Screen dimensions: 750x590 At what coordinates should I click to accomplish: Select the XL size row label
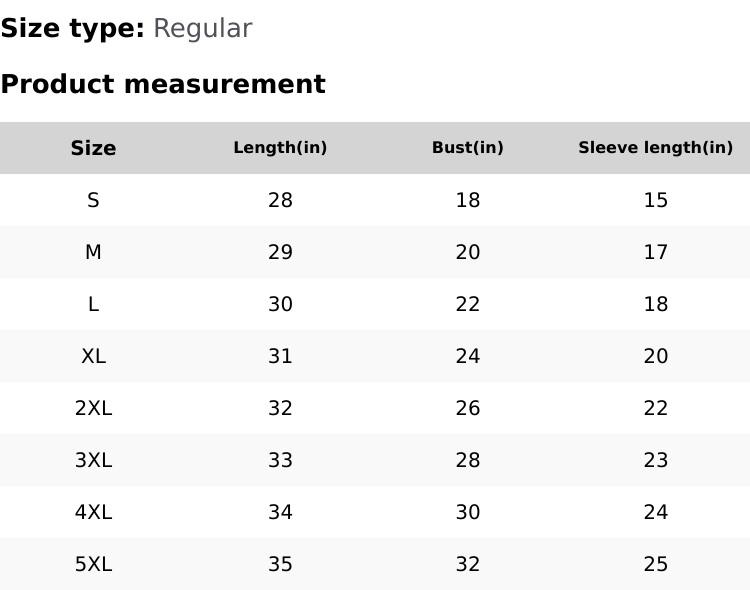pyautogui.click(x=93, y=356)
